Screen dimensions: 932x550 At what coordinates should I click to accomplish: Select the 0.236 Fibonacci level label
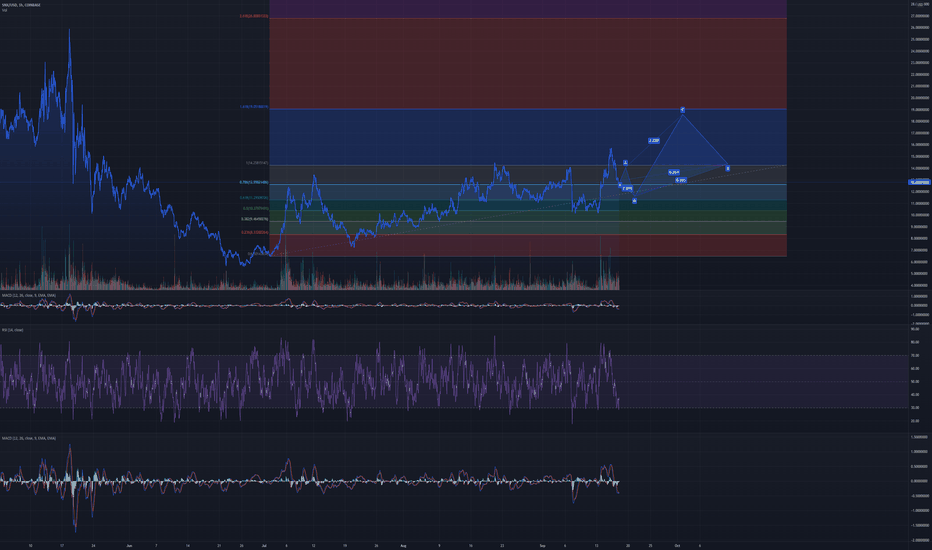pos(254,232)
